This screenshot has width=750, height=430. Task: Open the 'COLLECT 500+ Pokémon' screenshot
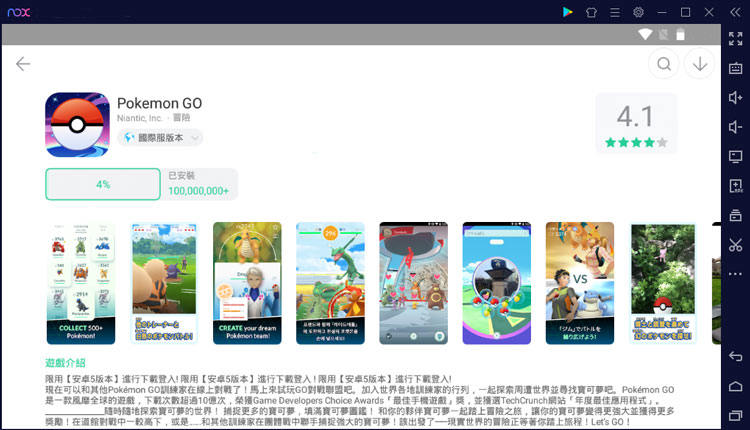pyautogui.click(x=81, y=283)
